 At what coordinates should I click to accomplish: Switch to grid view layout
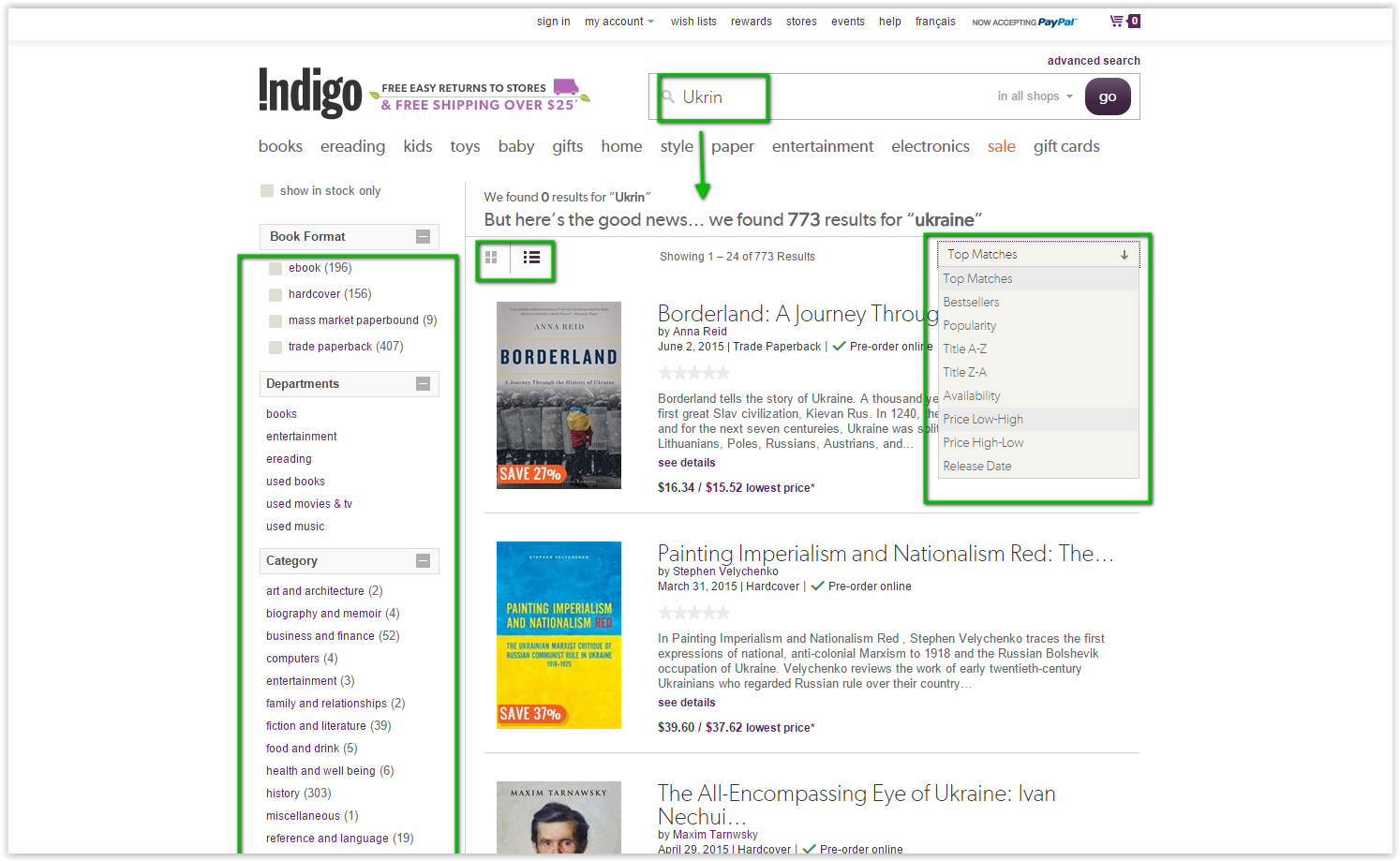(491, 257)
